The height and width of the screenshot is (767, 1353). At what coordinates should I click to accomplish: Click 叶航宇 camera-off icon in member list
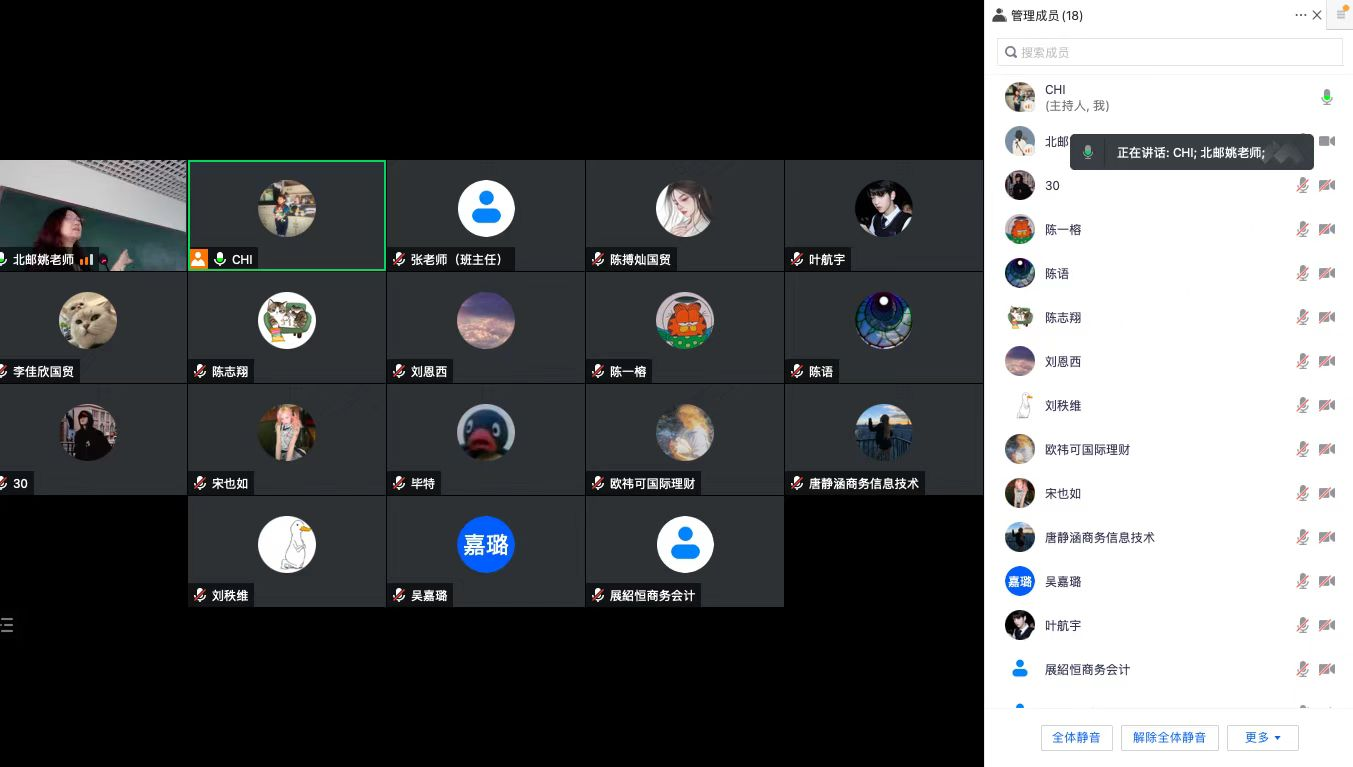click(1327, 625)
